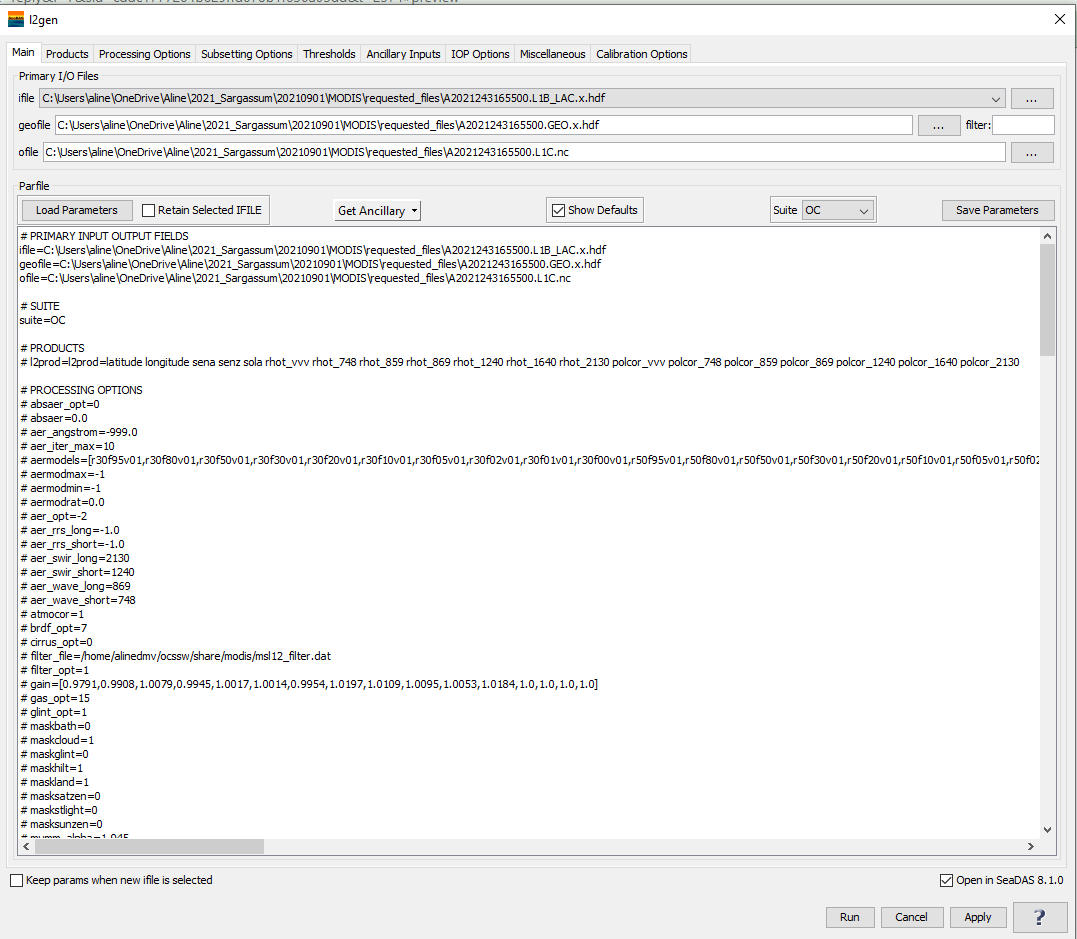The image size is (1077, 939).
Task: Browse for the ofile output location
Action: (x=1031, y=151)
